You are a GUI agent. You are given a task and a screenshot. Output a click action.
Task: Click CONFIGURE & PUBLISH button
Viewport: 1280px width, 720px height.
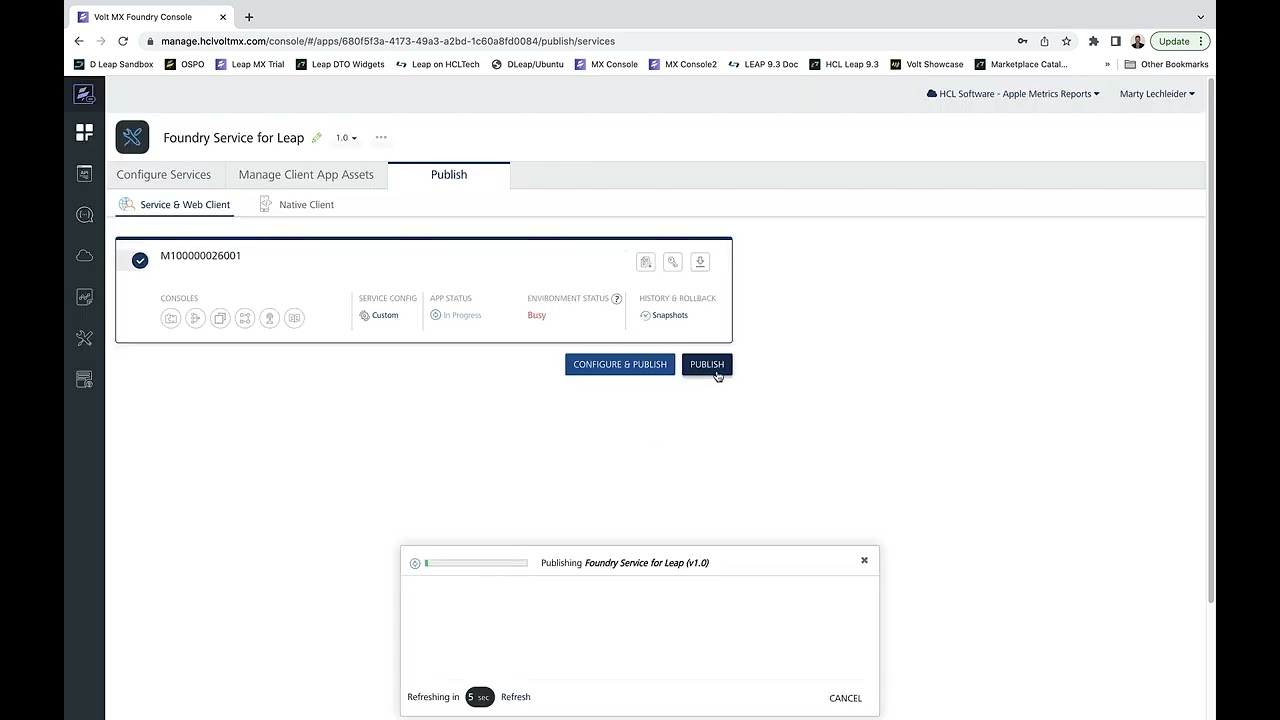point(620,364)
